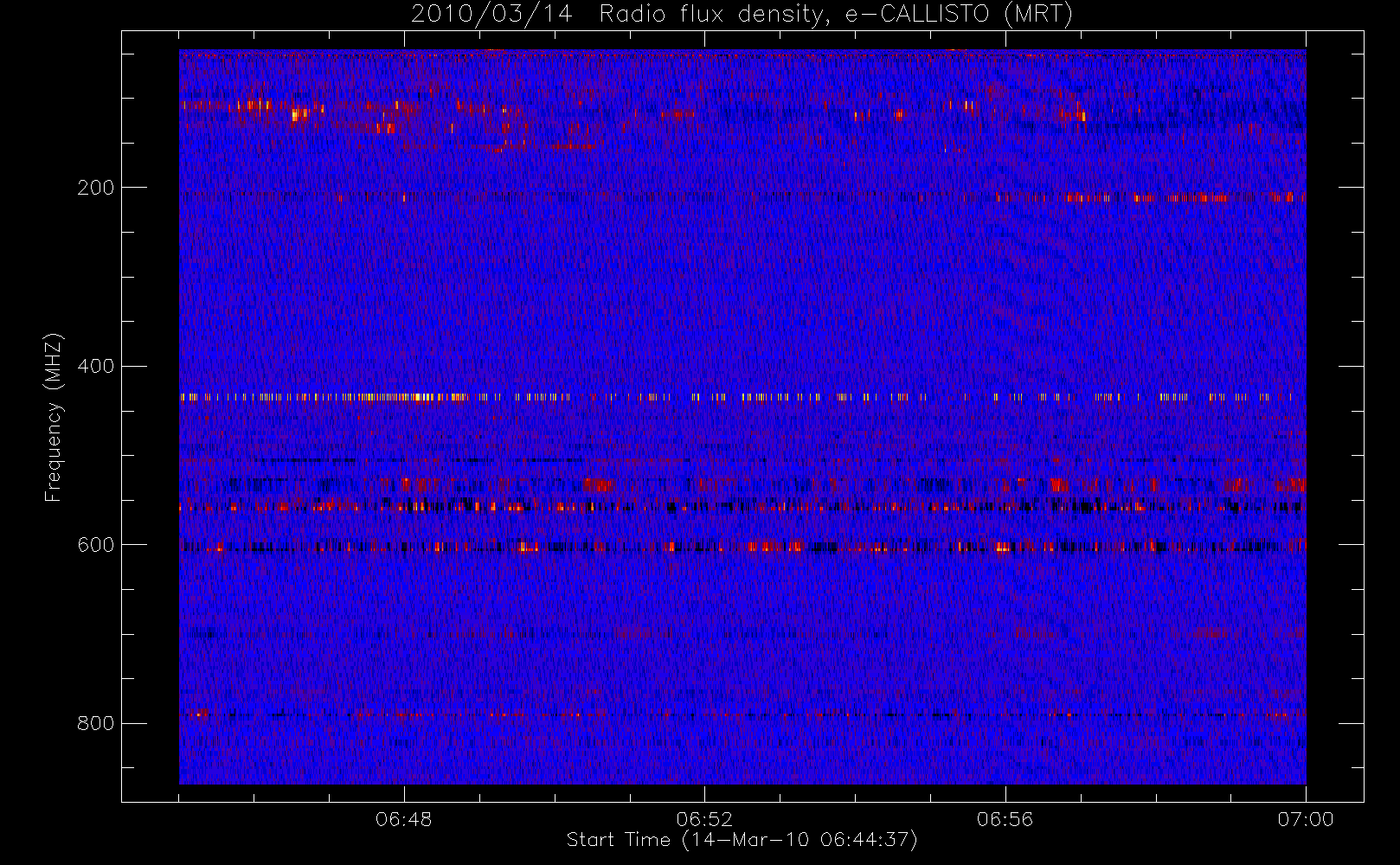Click the 400 frequency tick label
This screenshot has height=865, width=1400.
click(x=95, y=366)
